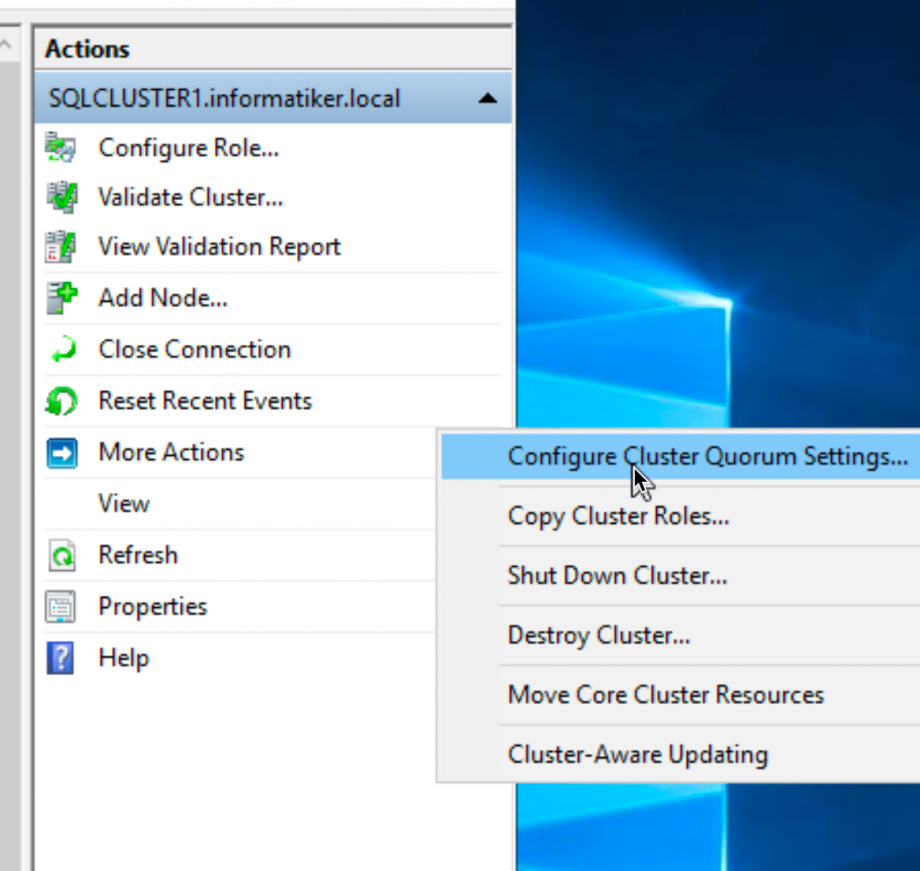Choose Copy Cluster Roles from the submenu

(x=617, y=516)
